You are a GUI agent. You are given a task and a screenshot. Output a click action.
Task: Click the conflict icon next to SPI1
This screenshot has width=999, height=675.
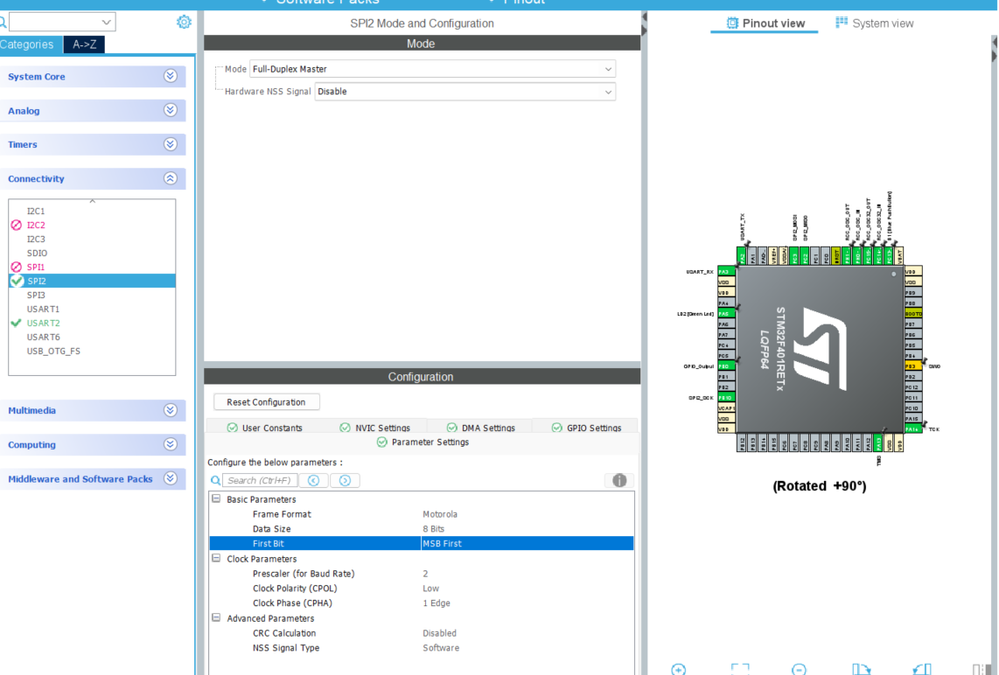(17, 267)
